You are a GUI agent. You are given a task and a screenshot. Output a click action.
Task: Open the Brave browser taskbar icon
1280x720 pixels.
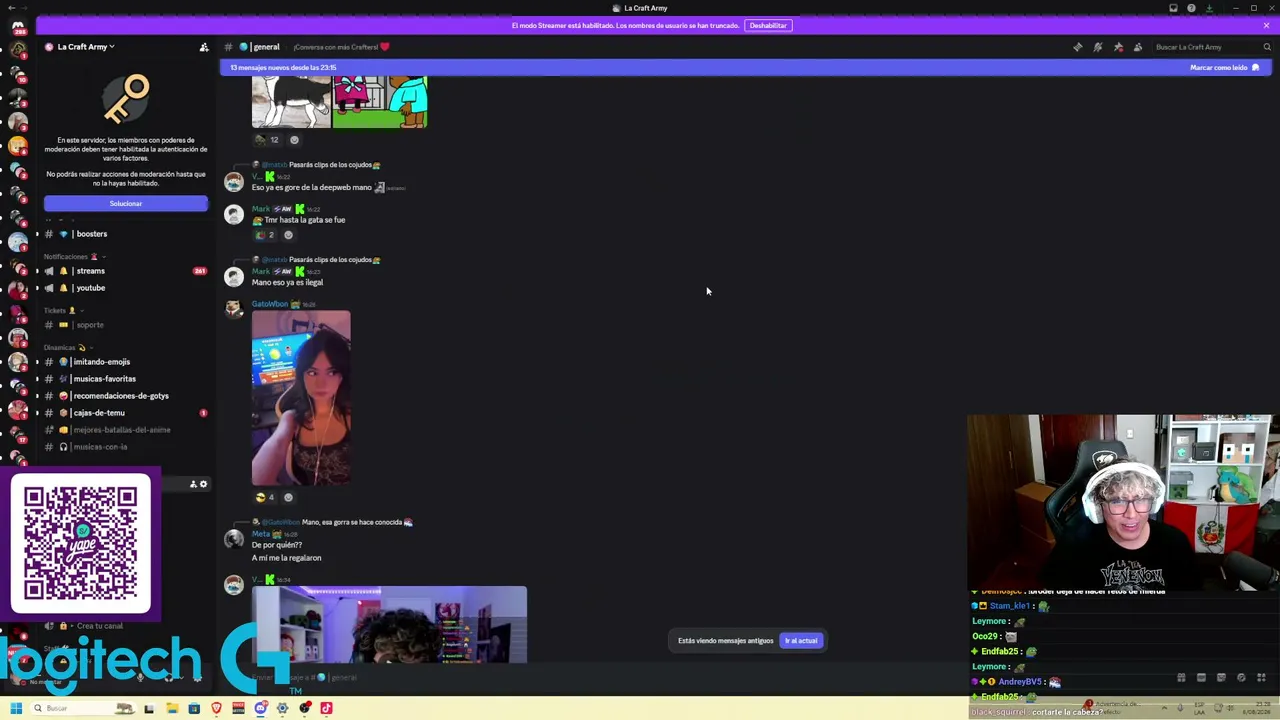point(216,708)
